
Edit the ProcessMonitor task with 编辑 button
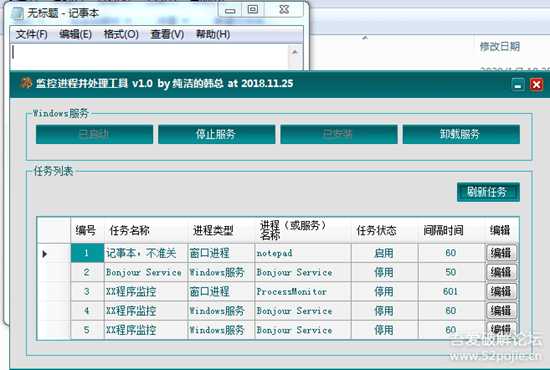coord(501,291)
